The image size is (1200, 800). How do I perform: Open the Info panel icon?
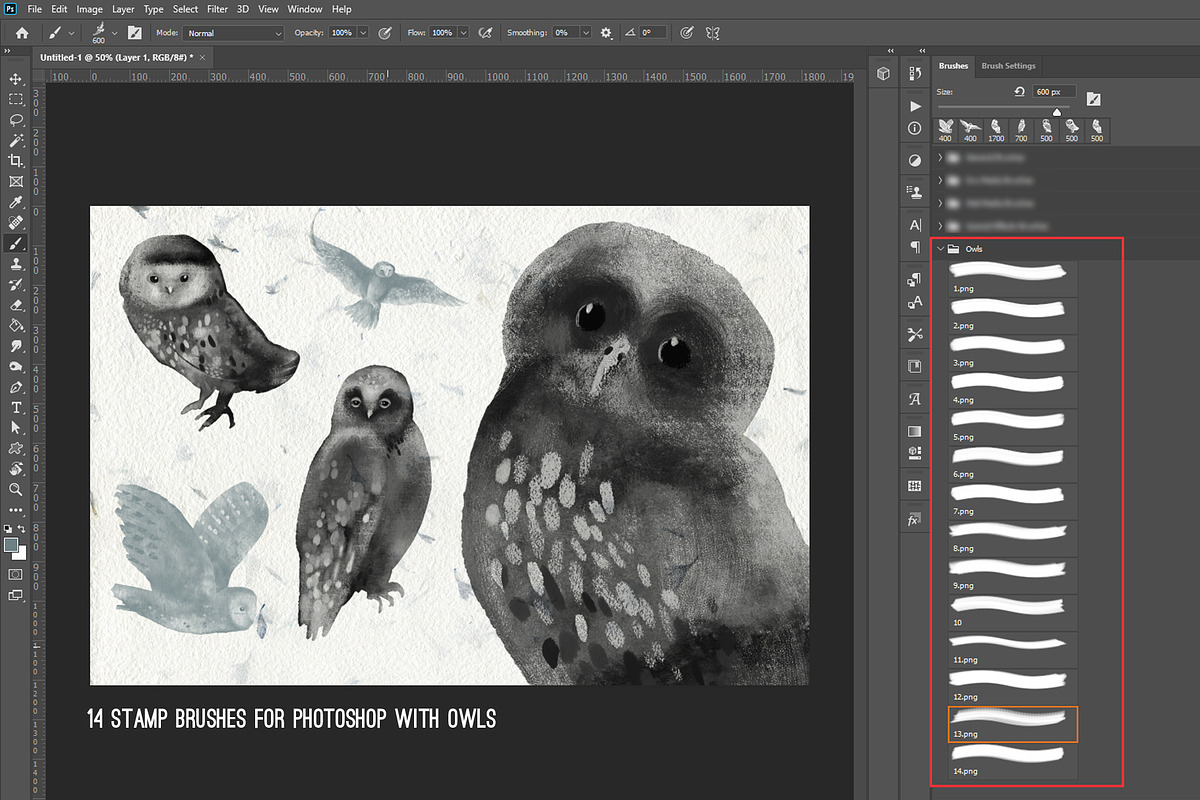pyautogui.click(x=914, y=128)
